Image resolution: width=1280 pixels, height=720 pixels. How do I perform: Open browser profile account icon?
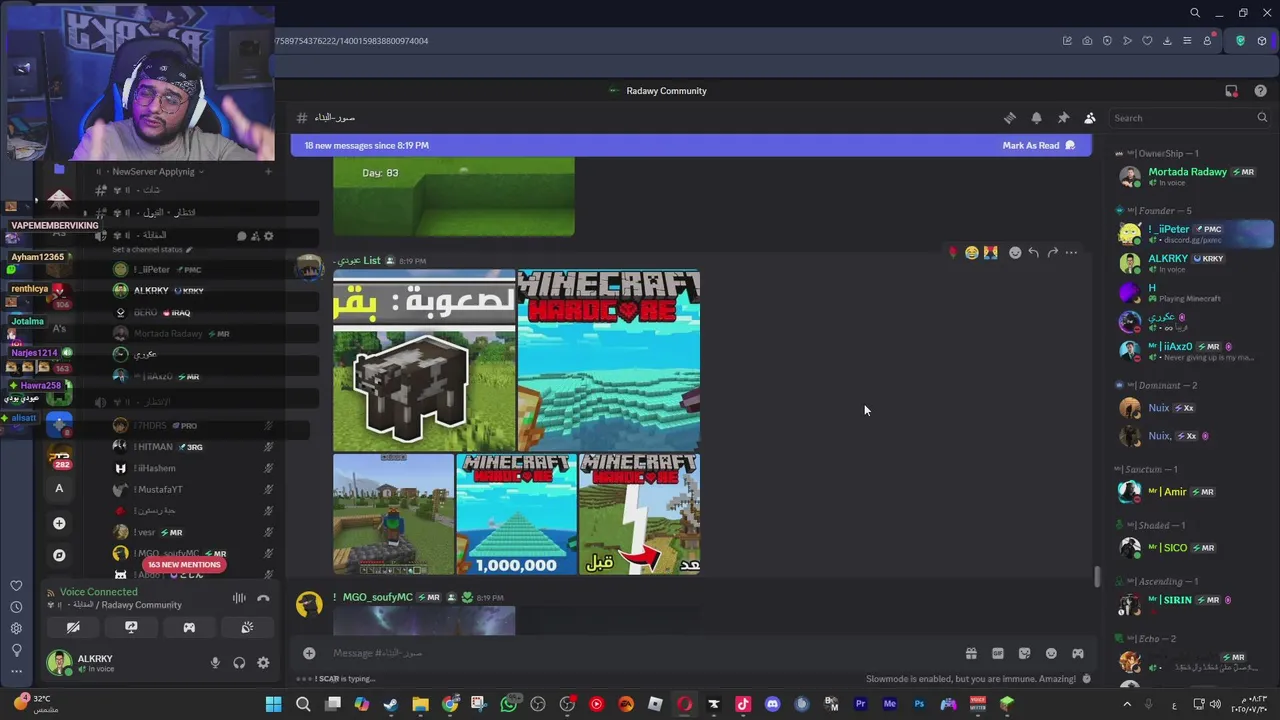tap(1208, 41)
